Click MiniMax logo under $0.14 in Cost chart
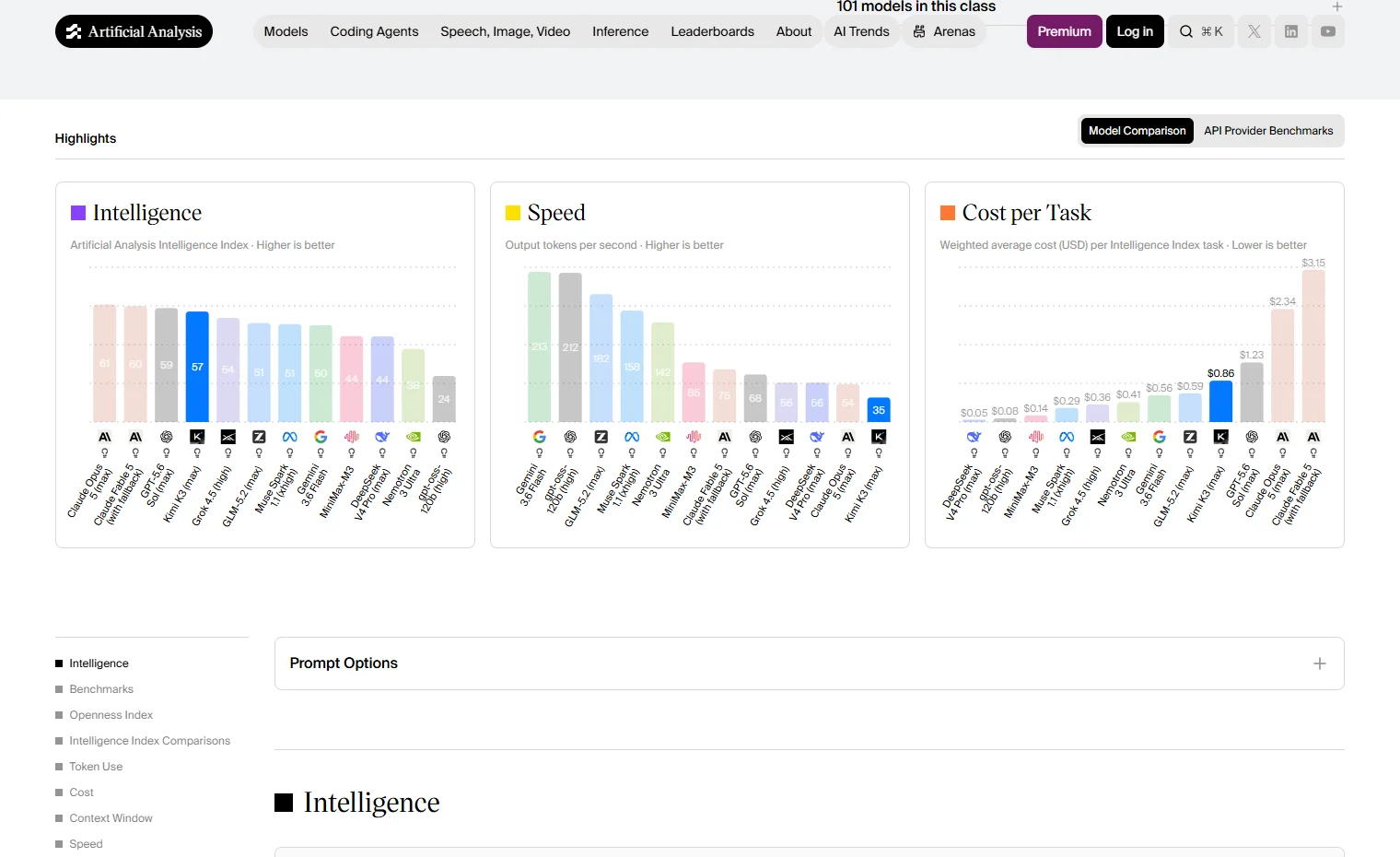This screenshot has height=857, width=1400. [x=1036, y=437]
